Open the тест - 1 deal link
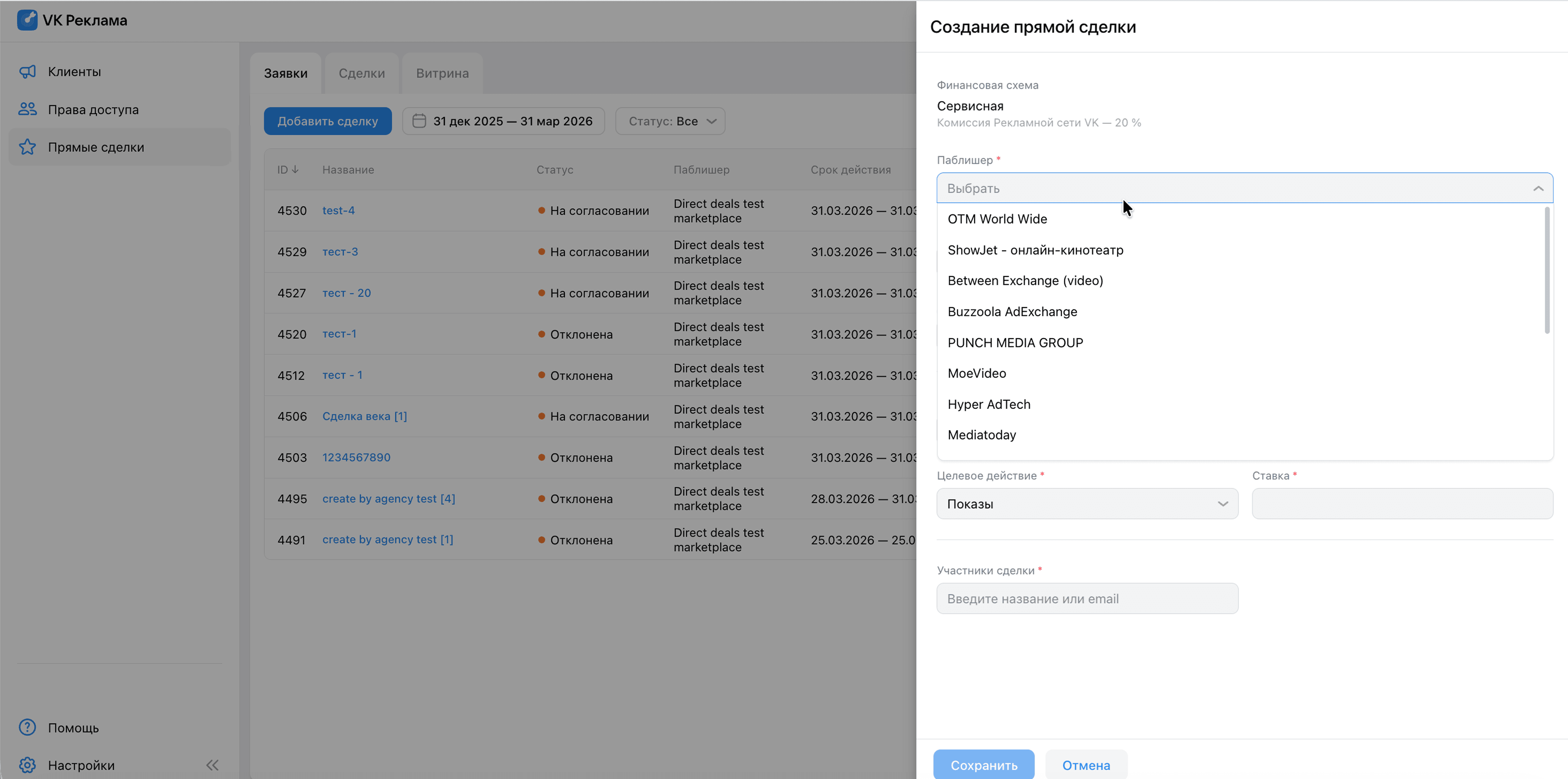1568x779 pixels. (342, 375)
